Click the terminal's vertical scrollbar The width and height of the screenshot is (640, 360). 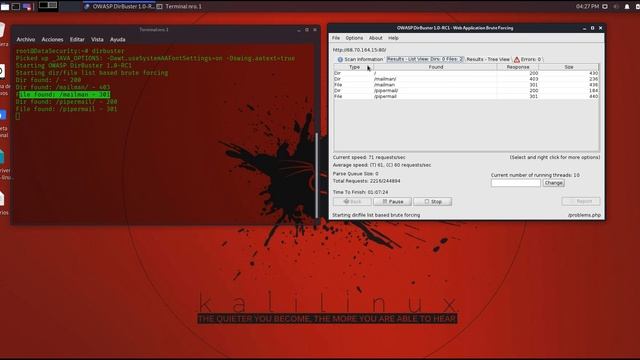[x=317, y=176]
